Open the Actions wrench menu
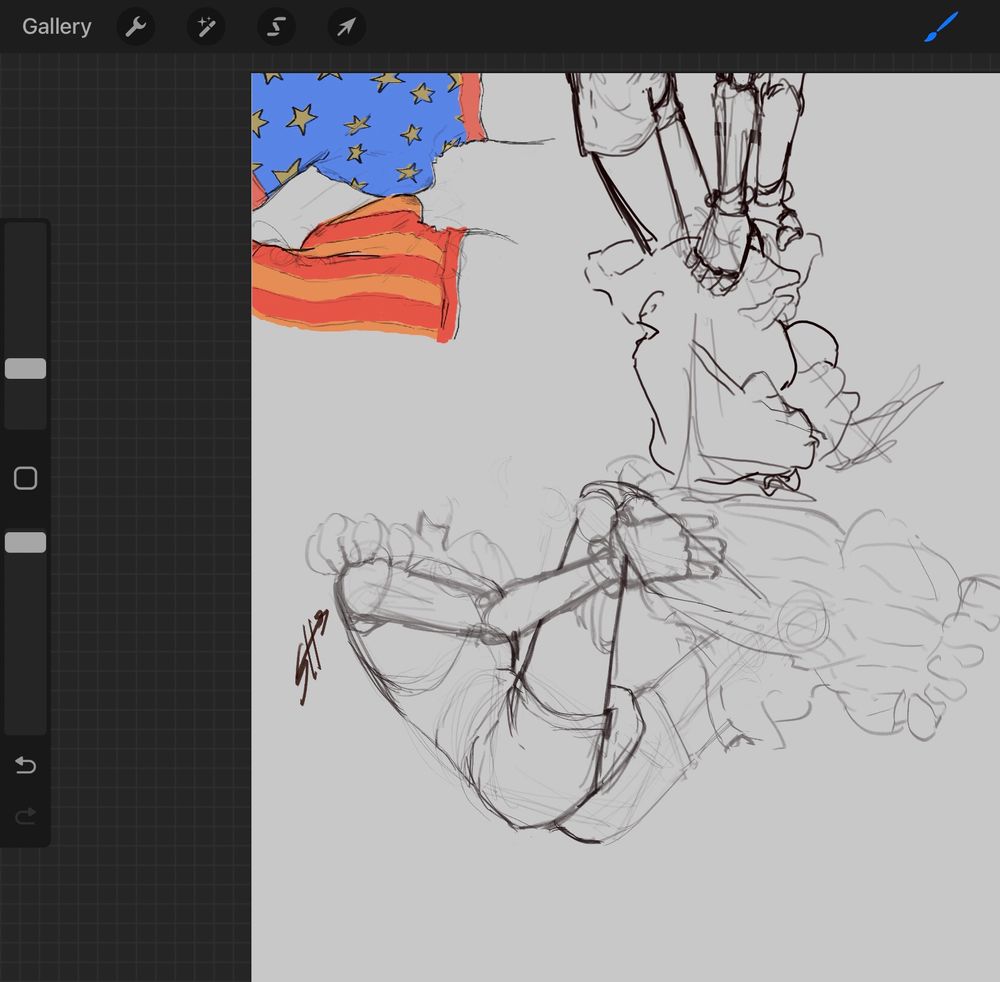The image size is (1000, 982). (135, 27)
